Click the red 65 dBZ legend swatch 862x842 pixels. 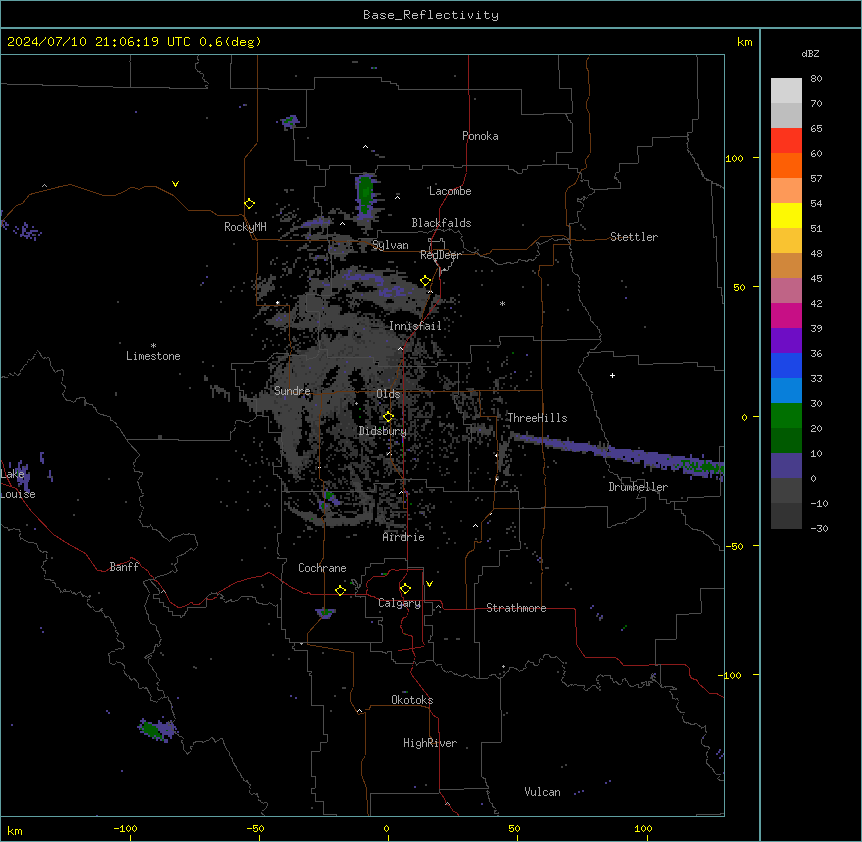coord(786,141)
